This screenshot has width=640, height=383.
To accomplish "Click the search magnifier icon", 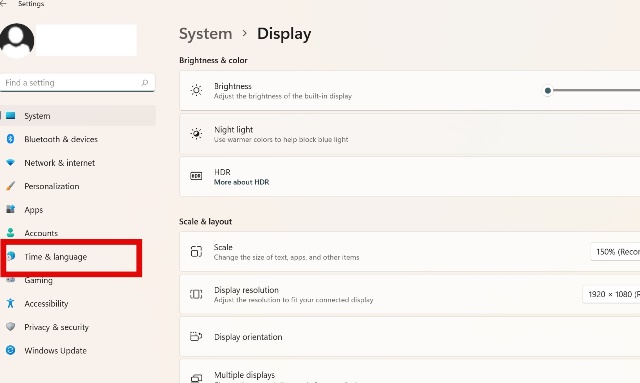I will (144, 82).
